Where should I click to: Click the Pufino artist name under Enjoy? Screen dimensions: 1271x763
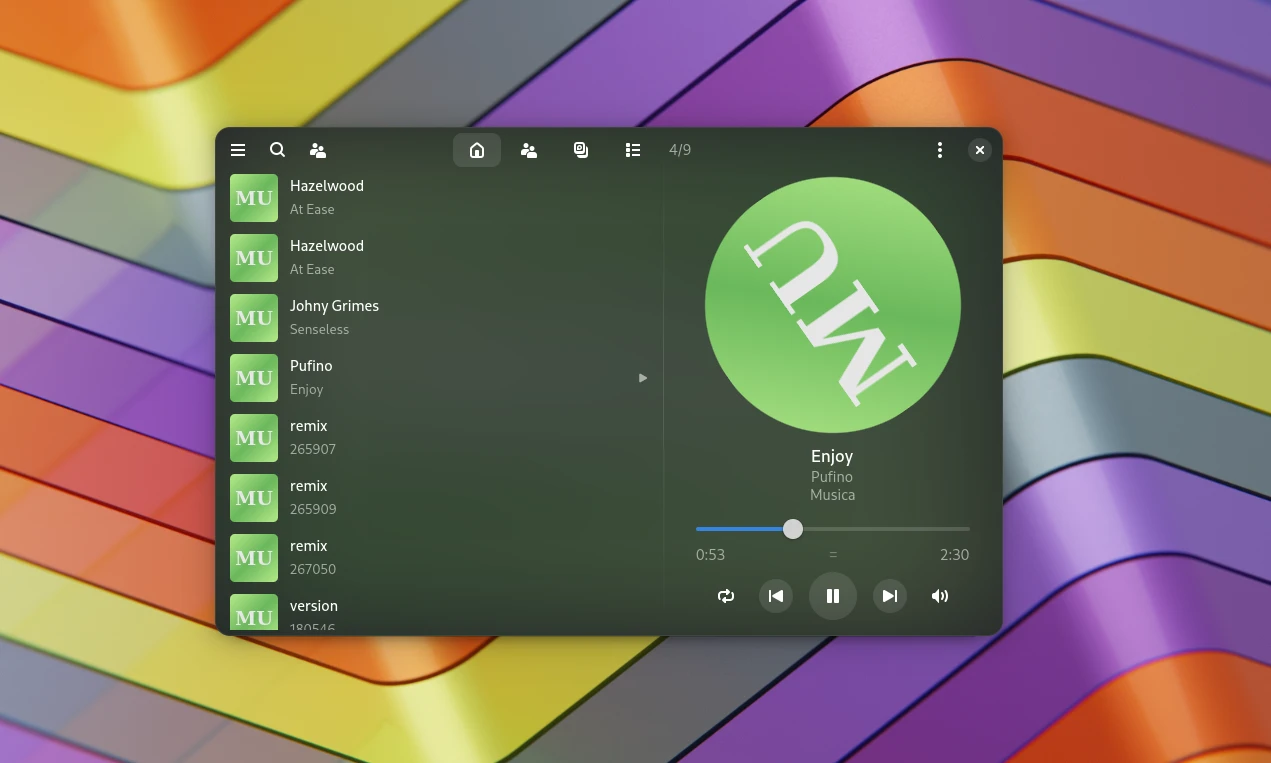(x=832, y=477)
